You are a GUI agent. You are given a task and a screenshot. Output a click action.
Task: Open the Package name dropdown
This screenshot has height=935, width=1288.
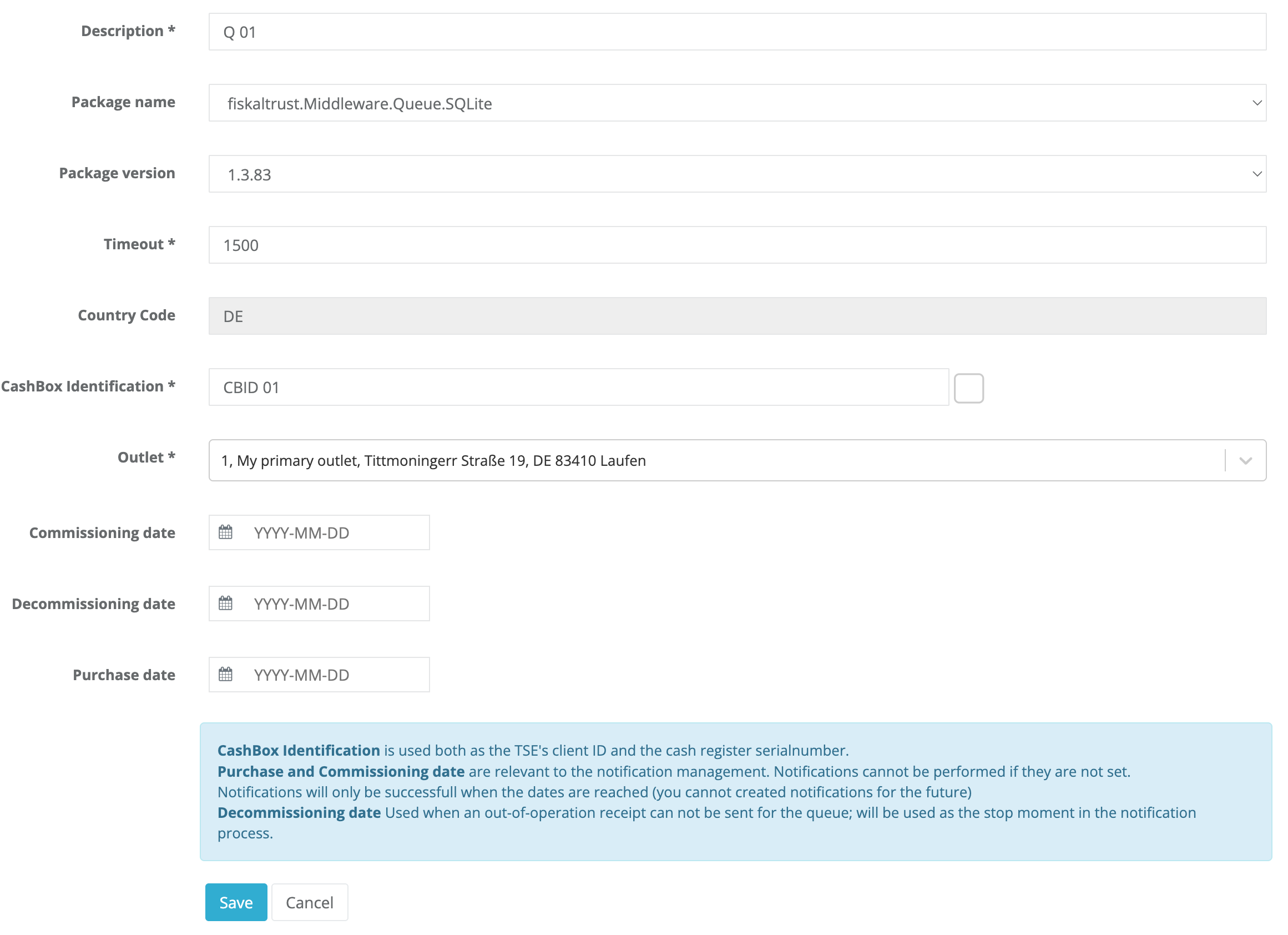(737, 103)
